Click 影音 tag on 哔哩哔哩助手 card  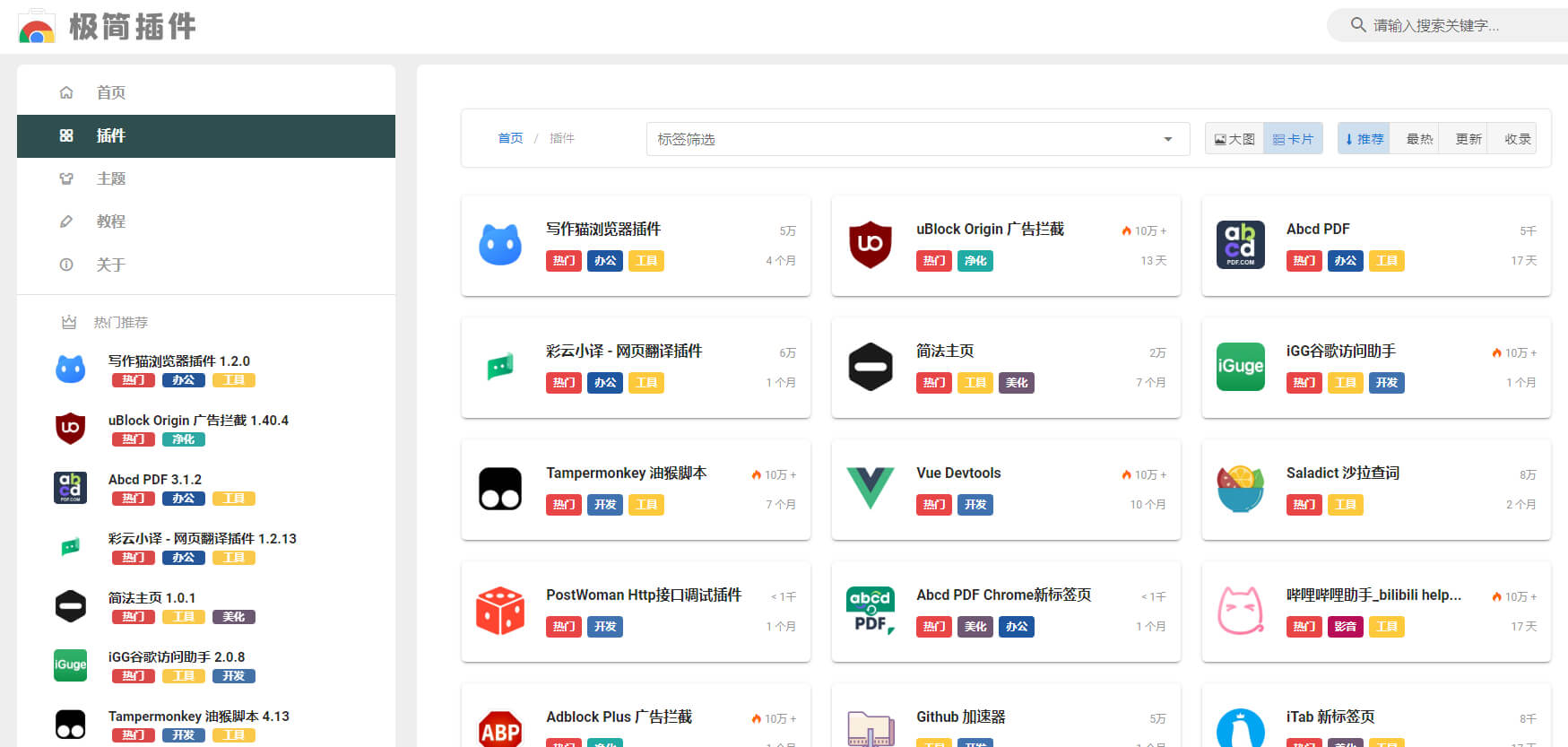[1345, 627]
